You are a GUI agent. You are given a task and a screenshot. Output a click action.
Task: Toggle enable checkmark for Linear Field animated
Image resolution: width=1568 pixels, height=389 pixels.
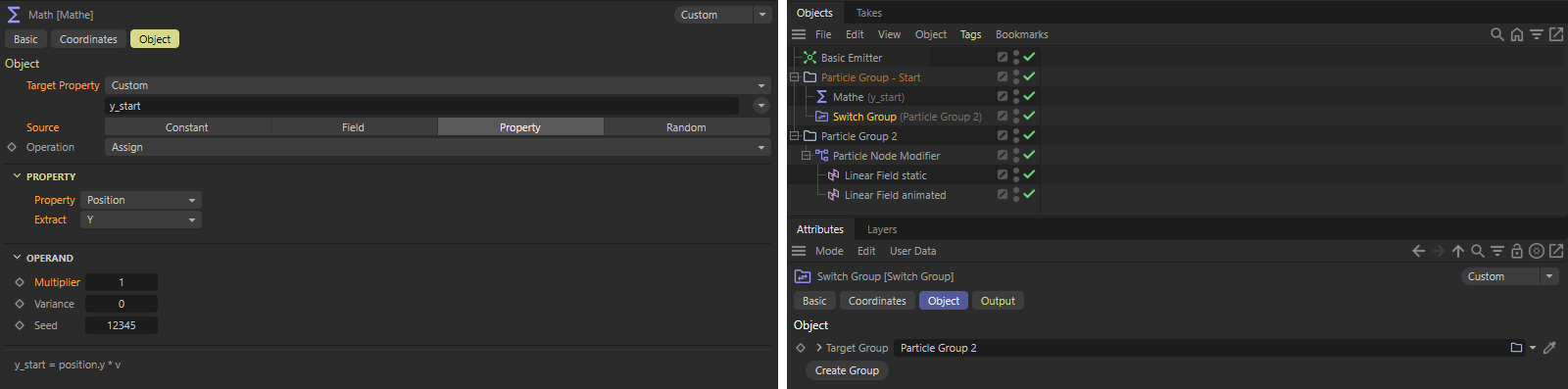1029,194
